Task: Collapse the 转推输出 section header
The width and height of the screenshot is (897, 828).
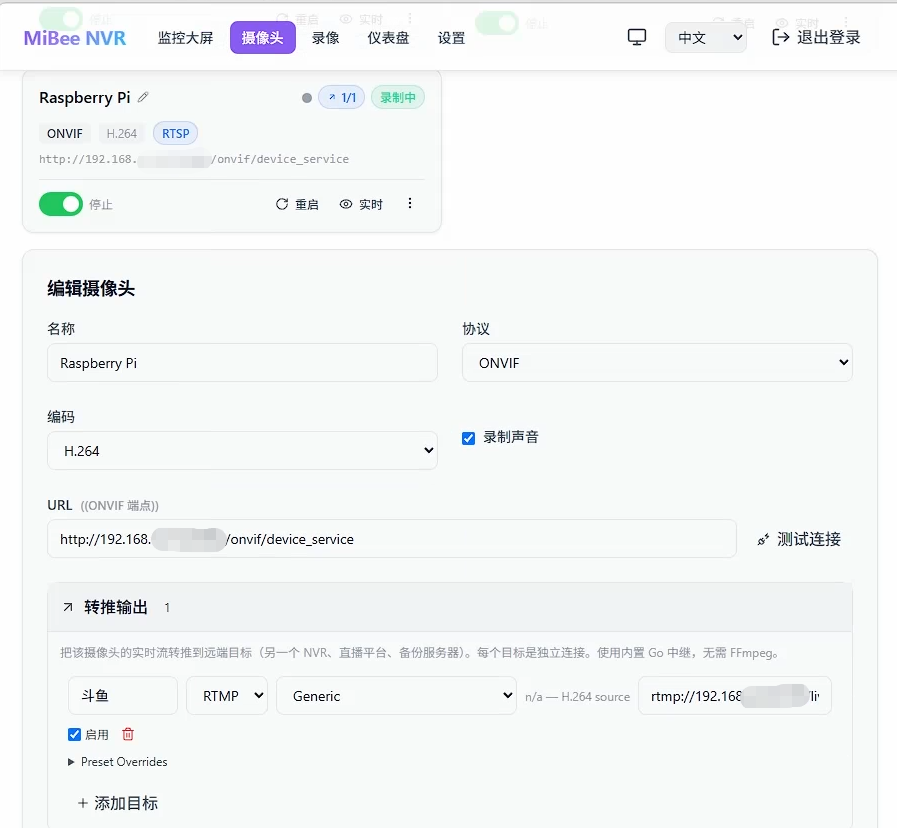Action: (450, 607)
